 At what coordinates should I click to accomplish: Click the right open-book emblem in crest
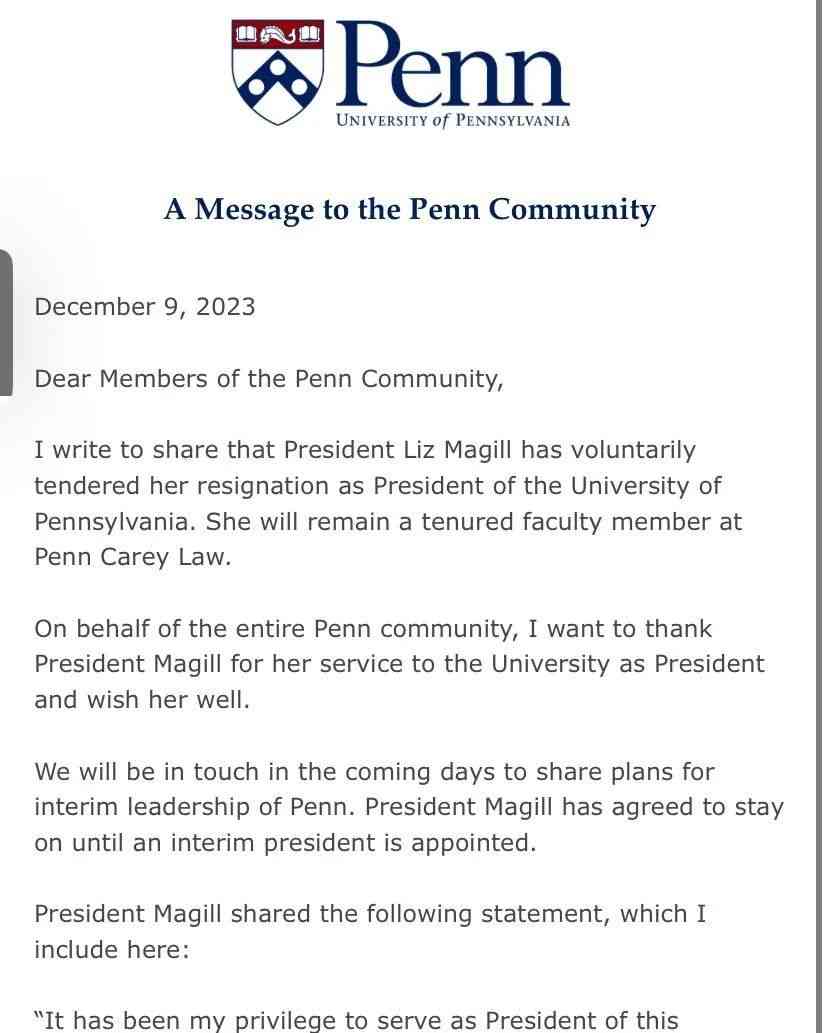click(310, 34)
